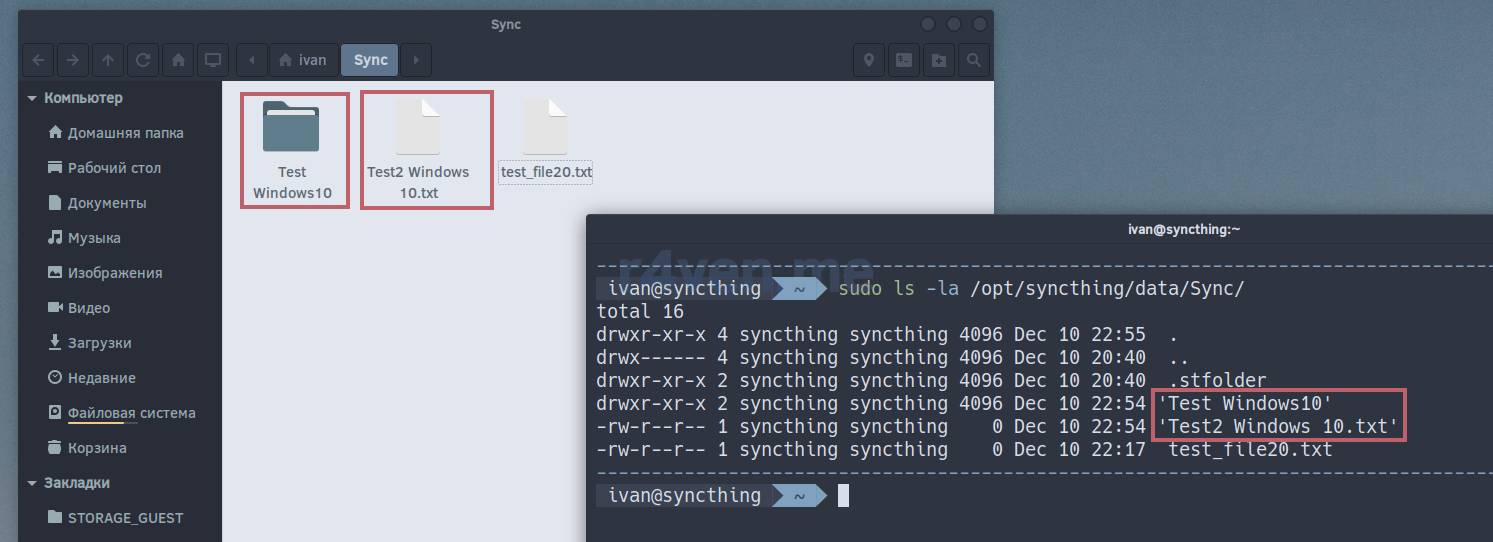Create a new folder from toolbar

[938, 60]
